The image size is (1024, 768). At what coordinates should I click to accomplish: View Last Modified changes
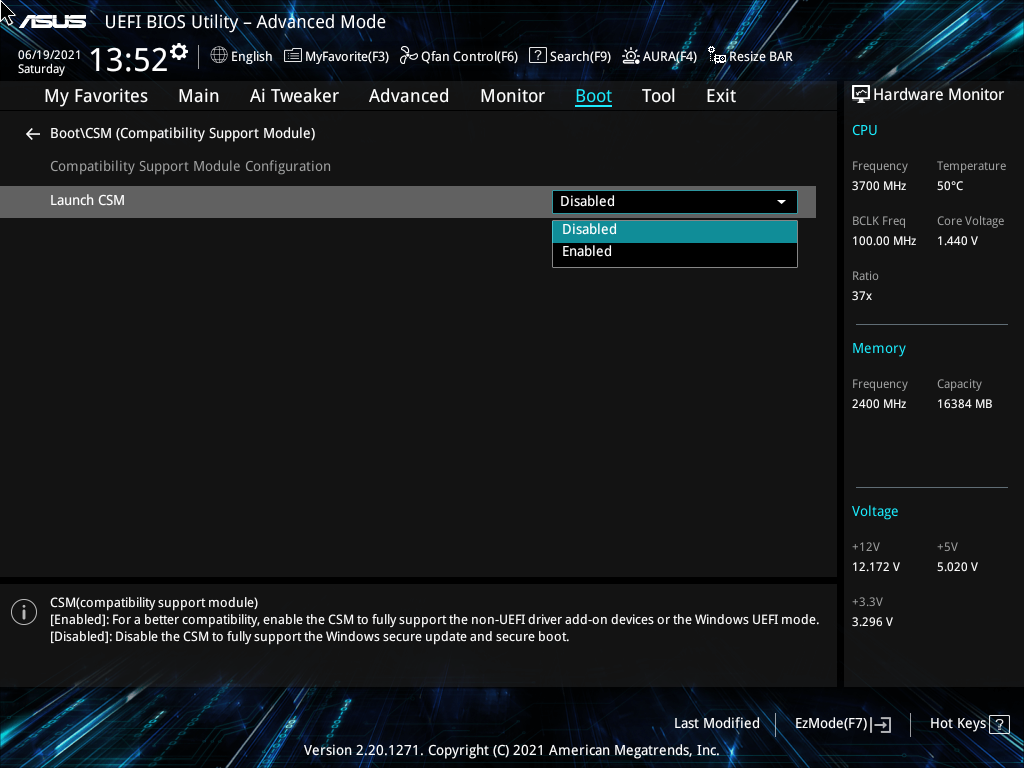tap(717, 723)
